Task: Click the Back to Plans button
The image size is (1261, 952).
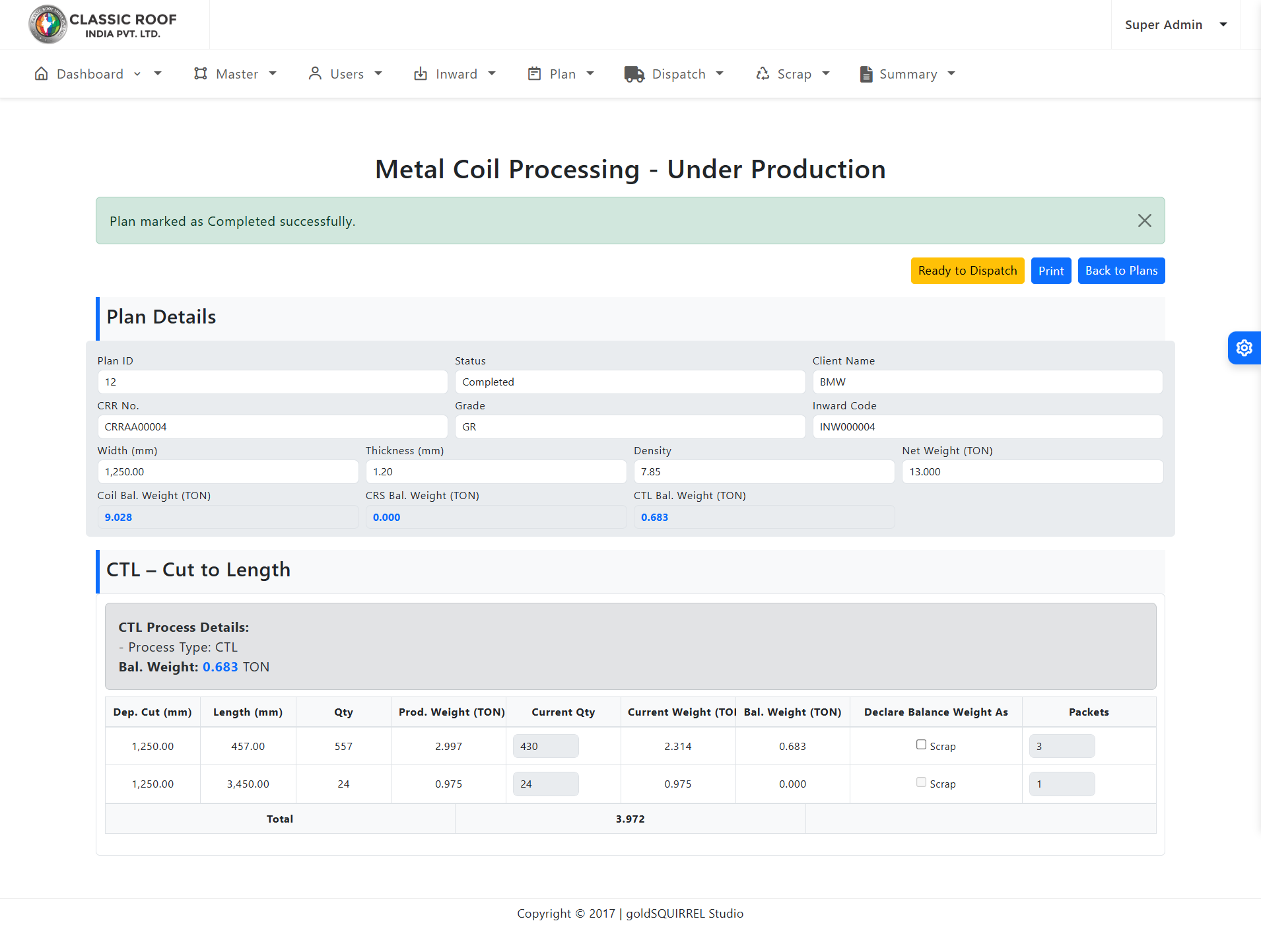Action: pyautogui.click(x=1120, y=271)
